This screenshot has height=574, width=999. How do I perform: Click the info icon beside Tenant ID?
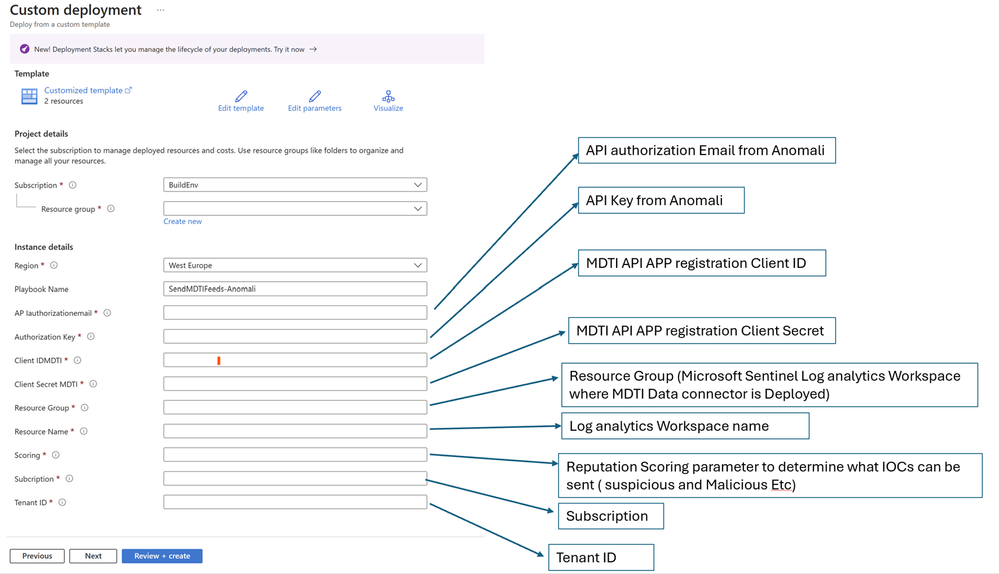62,503
